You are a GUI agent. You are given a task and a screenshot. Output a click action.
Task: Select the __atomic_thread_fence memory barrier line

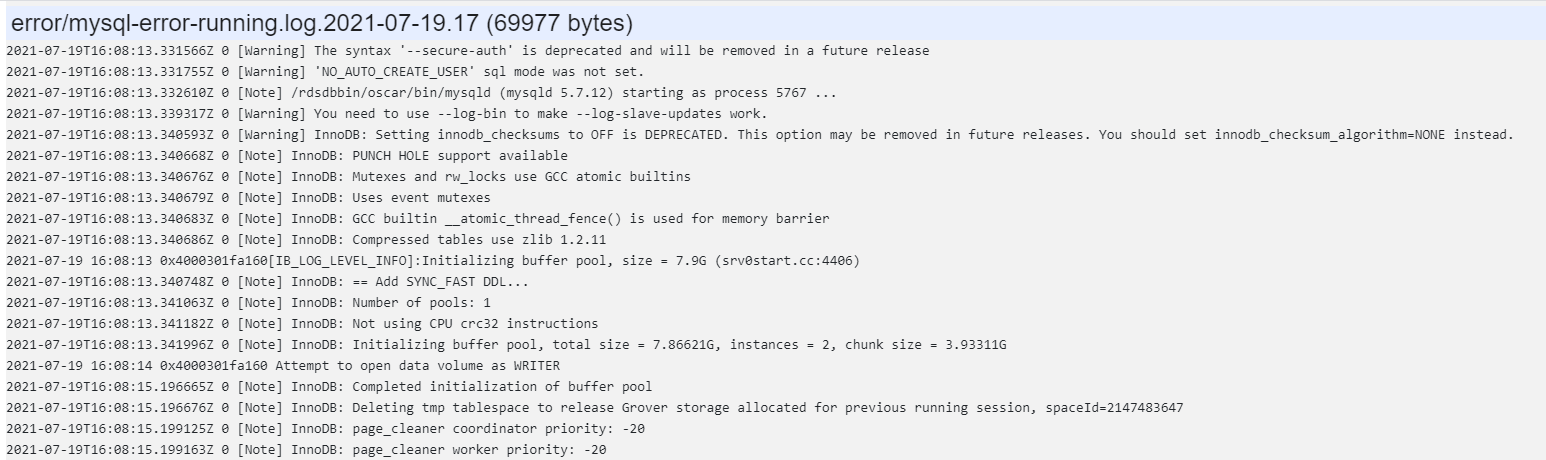[x=418, y=219]
